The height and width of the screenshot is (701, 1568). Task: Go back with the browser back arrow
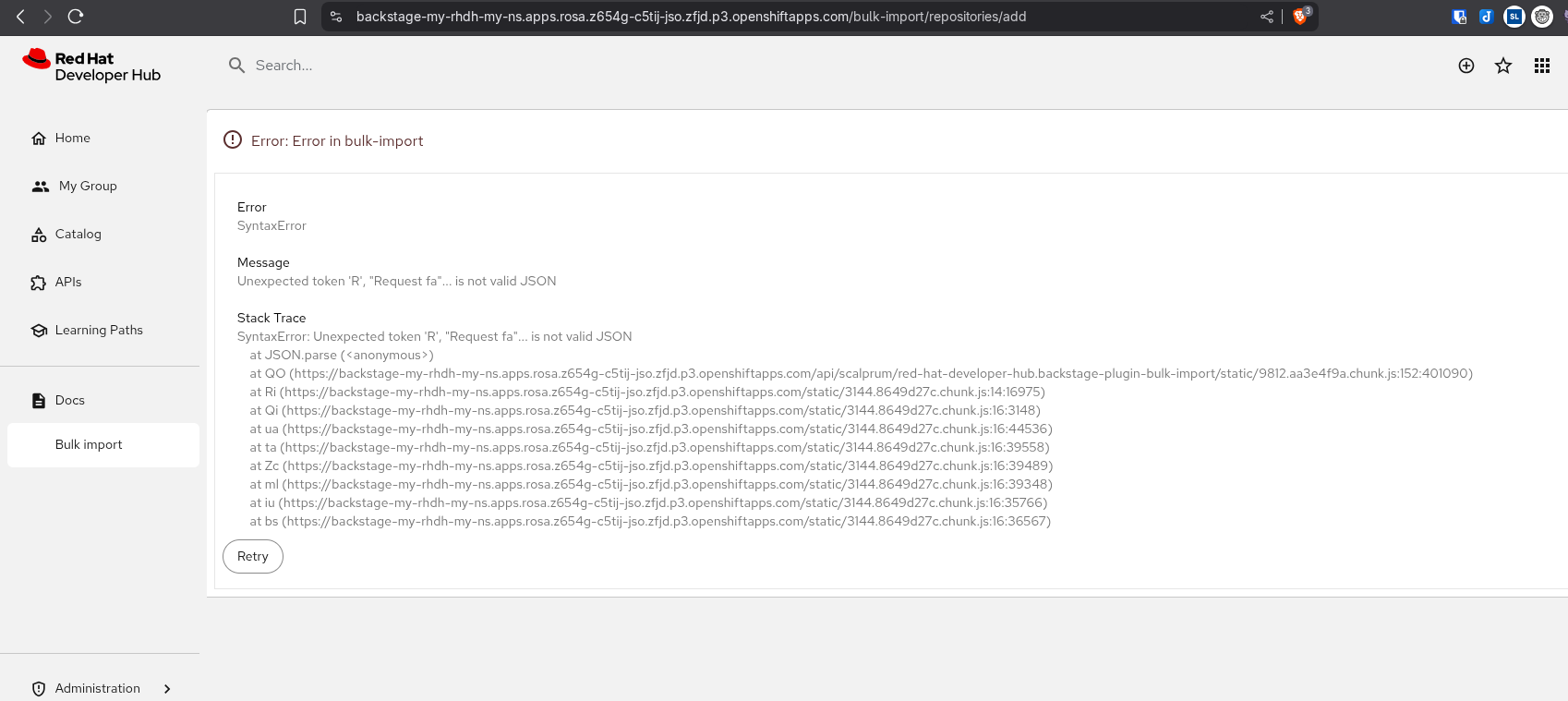[x=20, y=17]
